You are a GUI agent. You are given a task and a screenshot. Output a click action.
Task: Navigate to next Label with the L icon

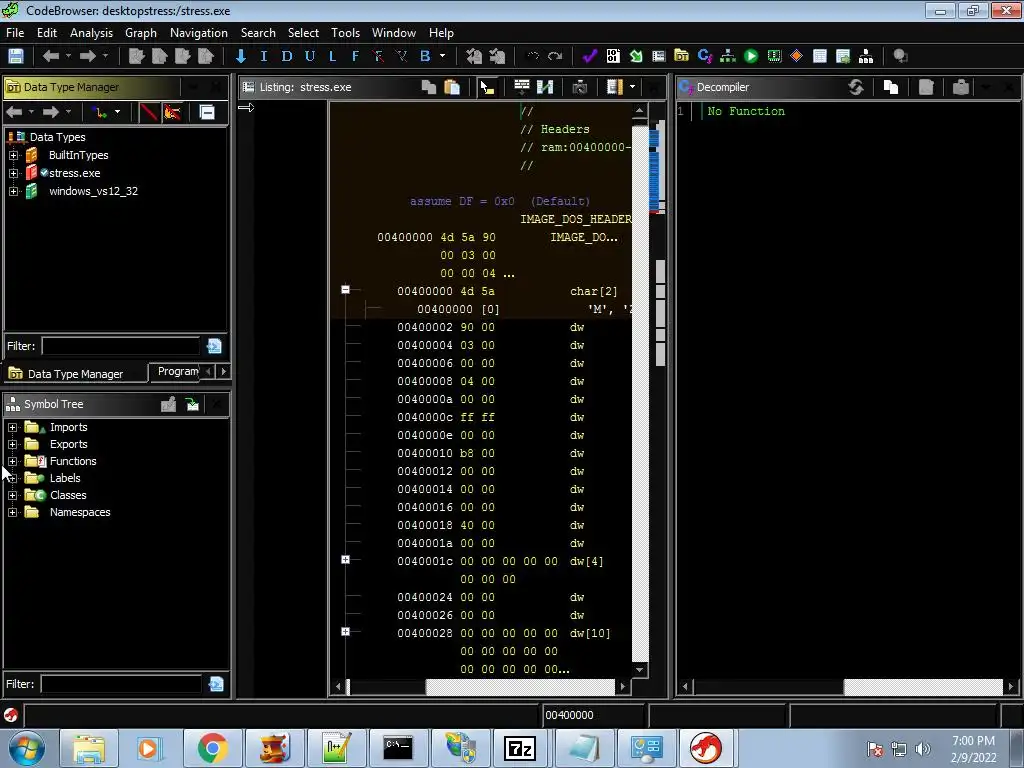332,56
